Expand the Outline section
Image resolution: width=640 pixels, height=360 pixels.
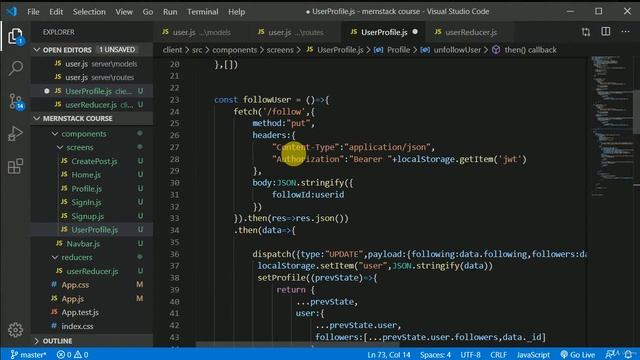(92, 341)
